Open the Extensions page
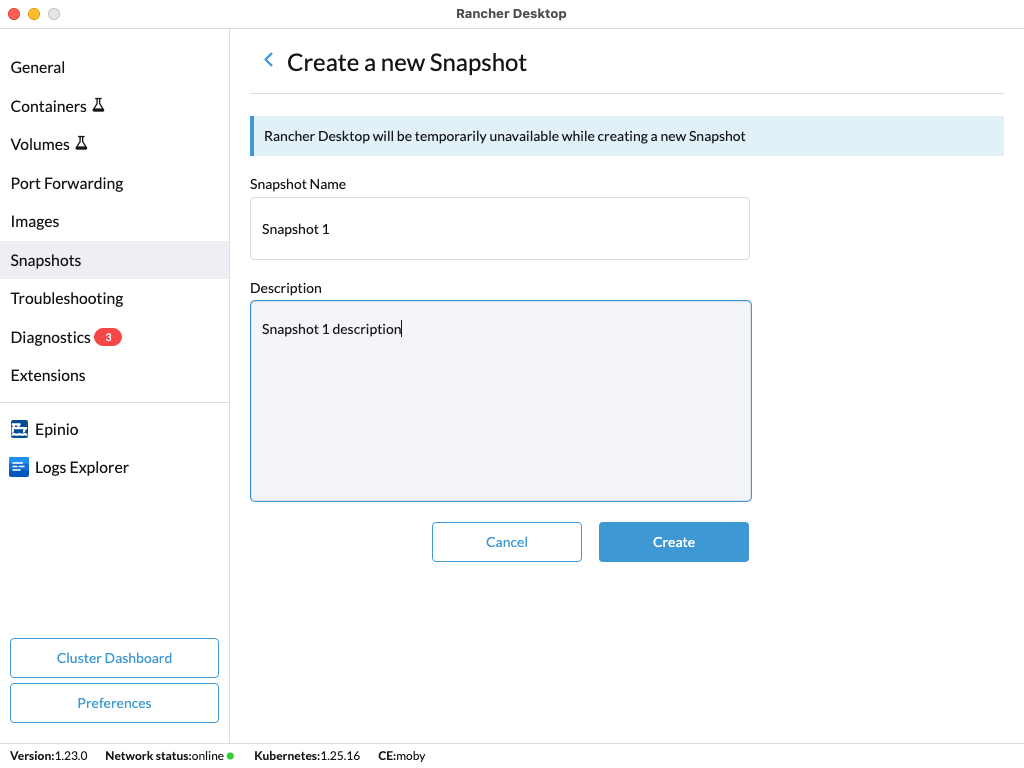 tap(114, 376)
